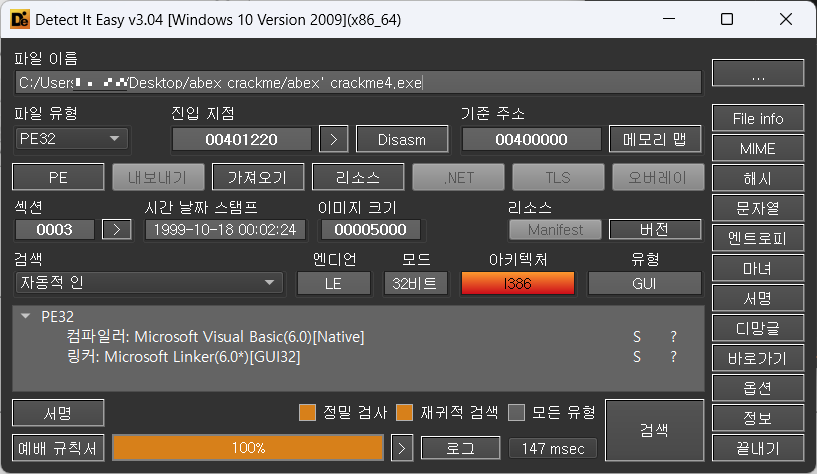Toggle the 재귀적 검색 checkbox

click(404, 413)
